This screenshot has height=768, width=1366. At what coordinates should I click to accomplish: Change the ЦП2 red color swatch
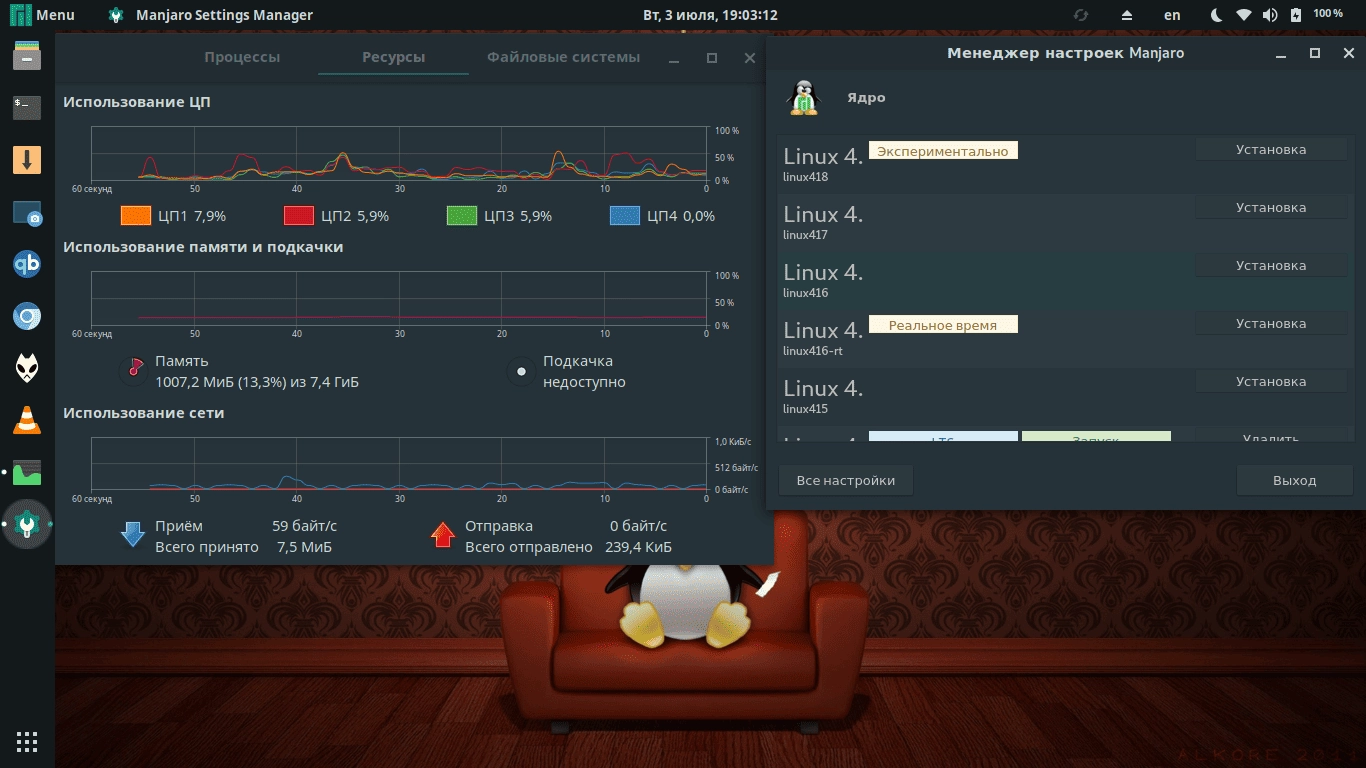(x=299, y=215)
